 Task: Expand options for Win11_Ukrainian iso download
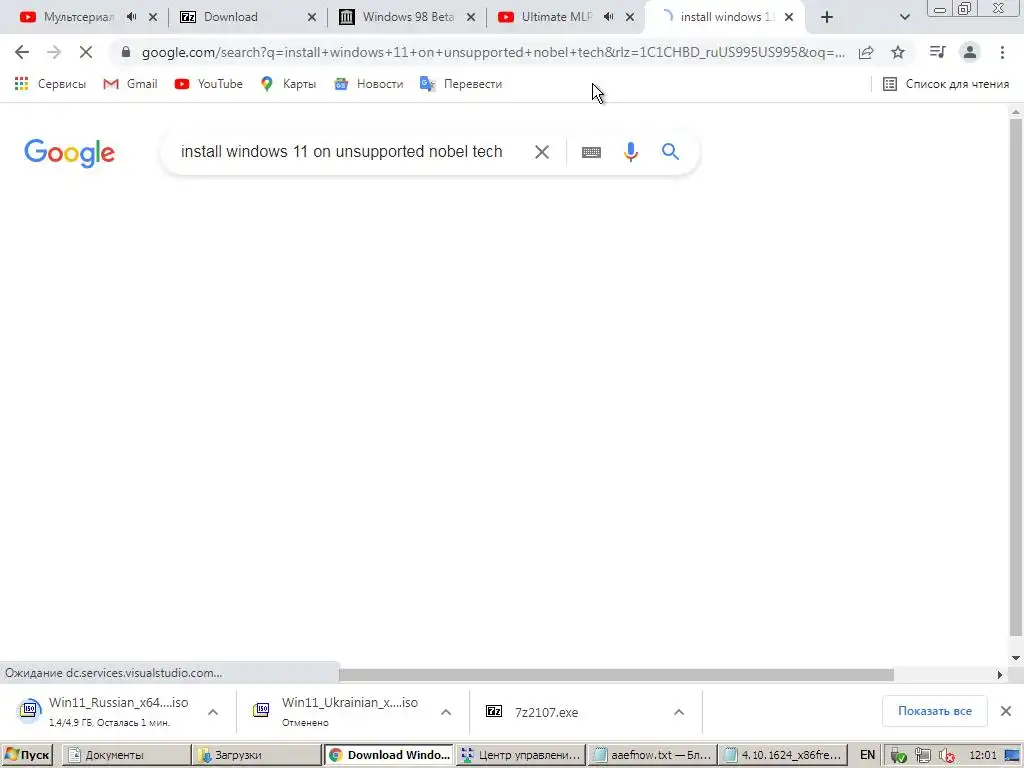(446, 712)
